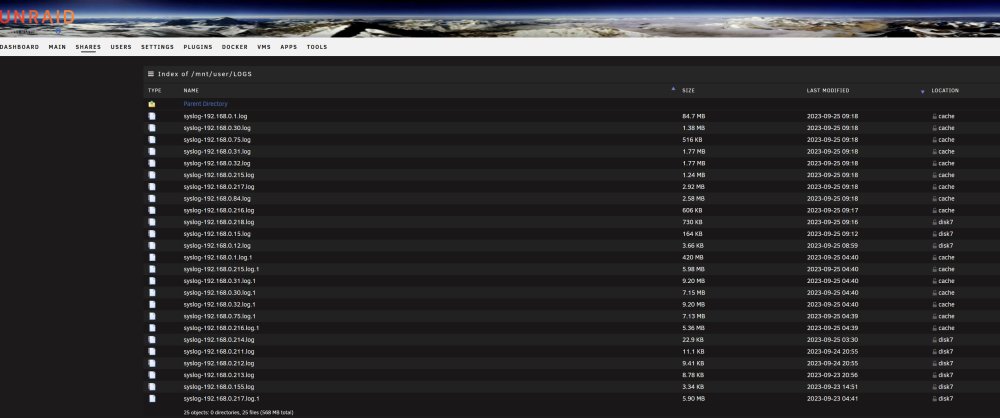
Task: Click file icon for syslog-192.168.0.75.log
Action: click(152, 140)
